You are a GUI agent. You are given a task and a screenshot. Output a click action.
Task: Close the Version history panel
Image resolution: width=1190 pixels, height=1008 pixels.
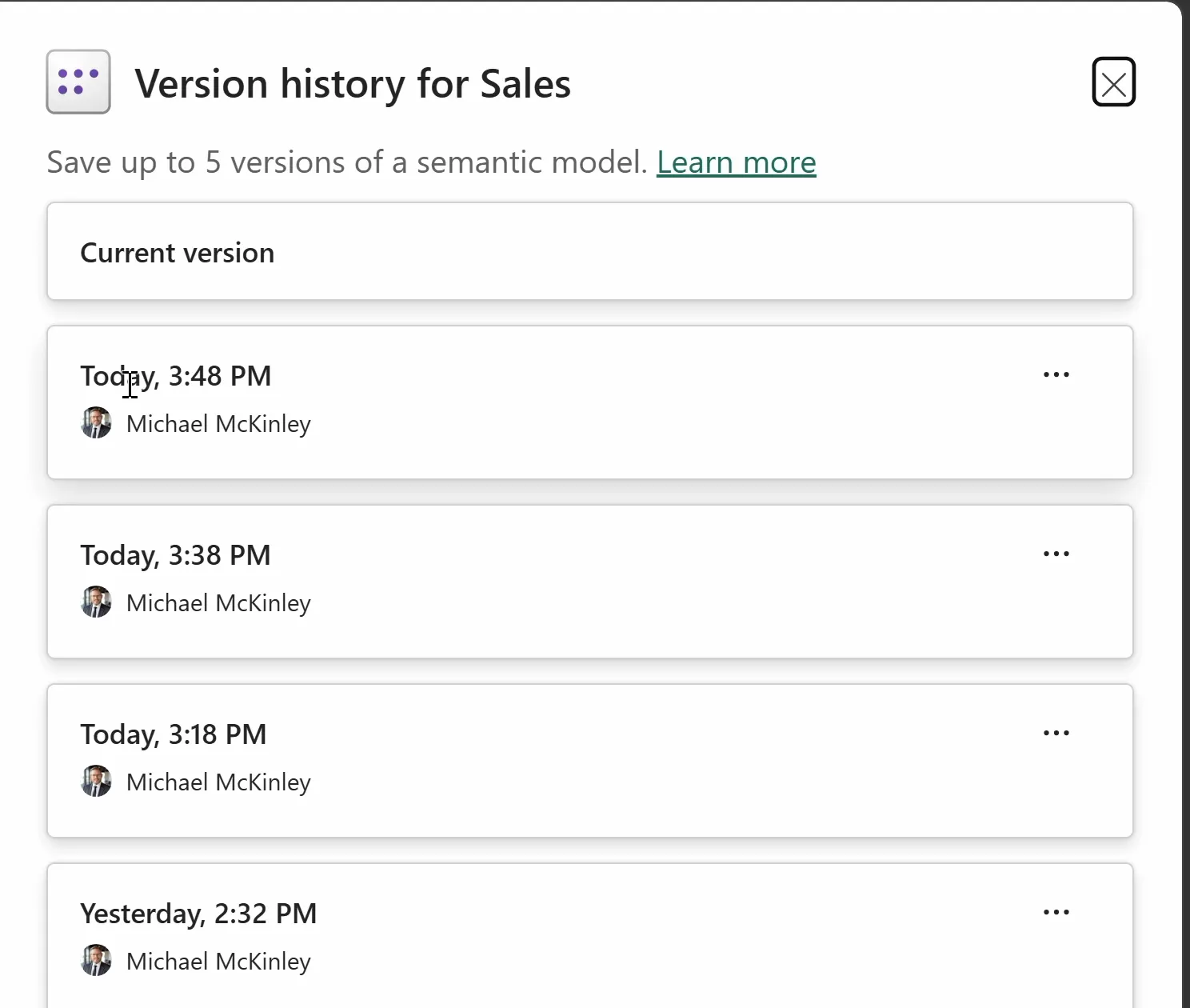(1114, 82)
